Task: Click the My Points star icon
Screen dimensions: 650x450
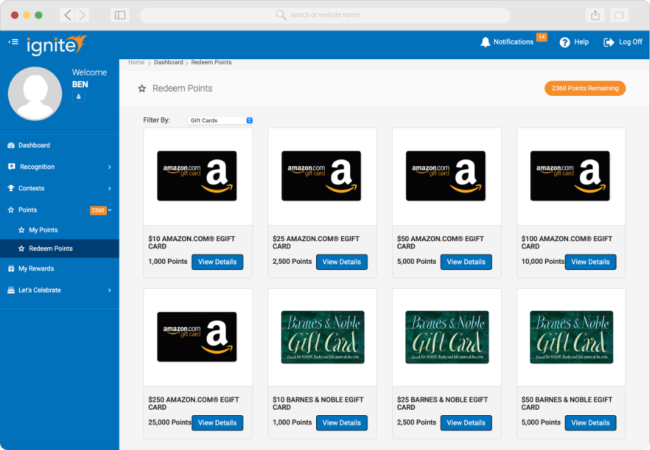Action: coord(22,230)
